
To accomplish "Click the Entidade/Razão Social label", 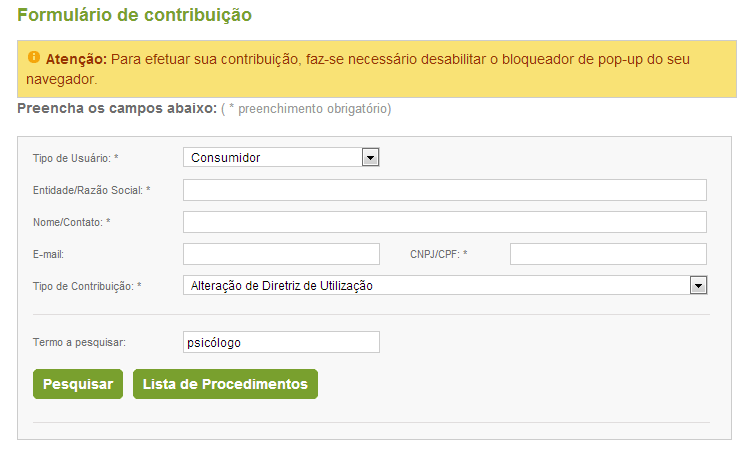I will pos(91,190).
